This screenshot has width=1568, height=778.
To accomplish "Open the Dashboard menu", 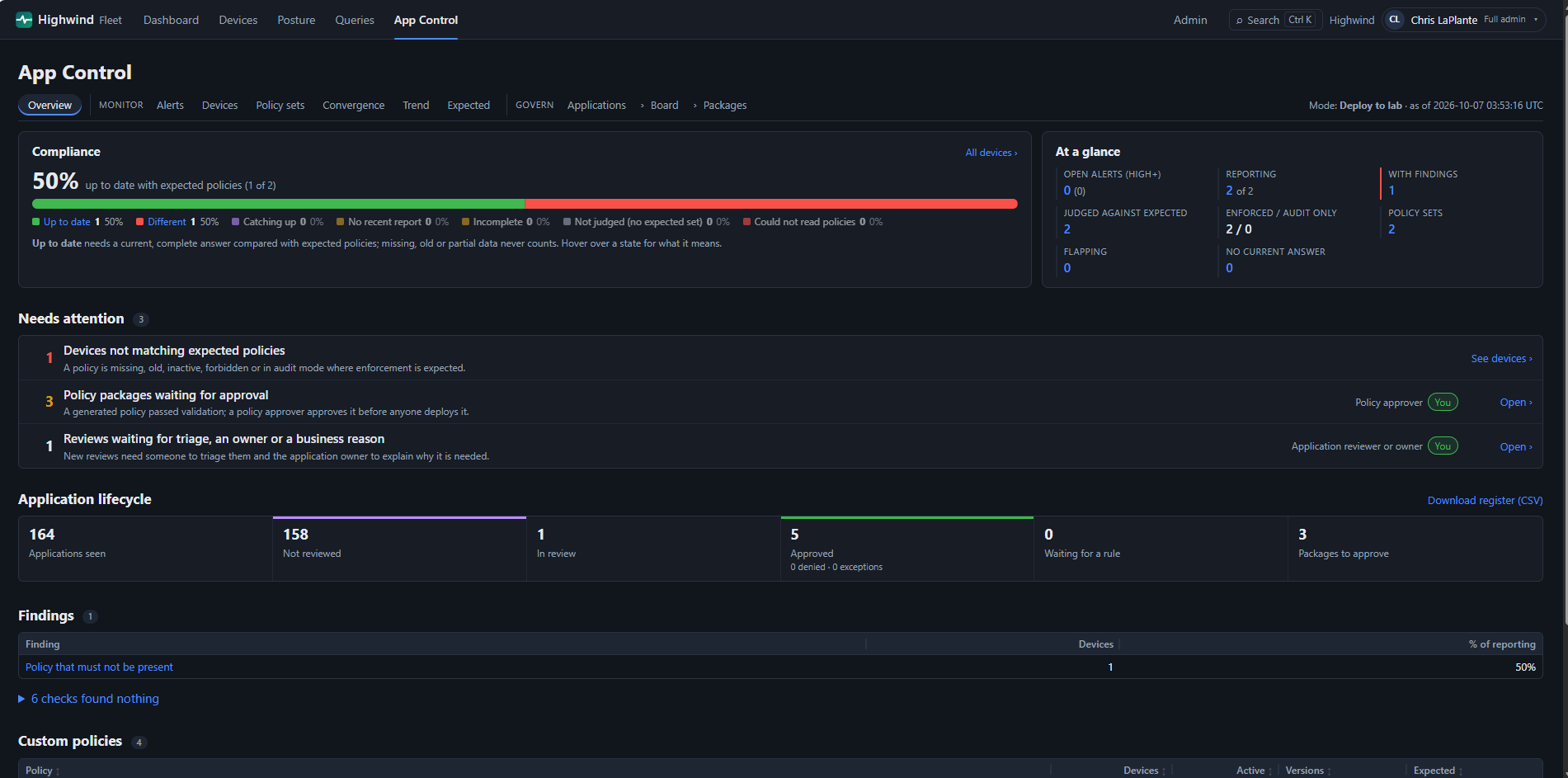I will 171,20.
